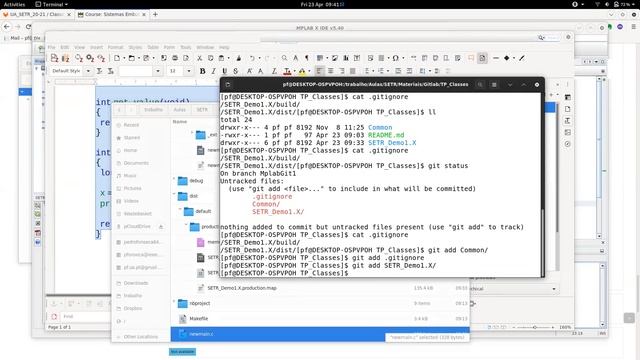Toggle Align Right in Writer toolbar
Viewport: 640px width, 360px height.
point(342,71)
